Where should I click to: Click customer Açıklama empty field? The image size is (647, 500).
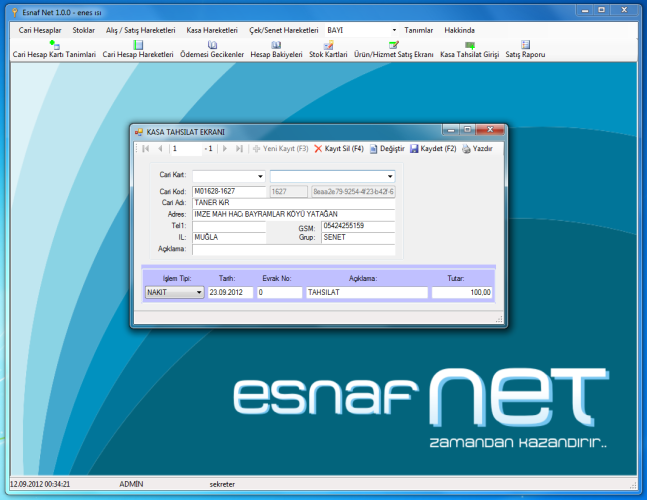coord(293,249)
